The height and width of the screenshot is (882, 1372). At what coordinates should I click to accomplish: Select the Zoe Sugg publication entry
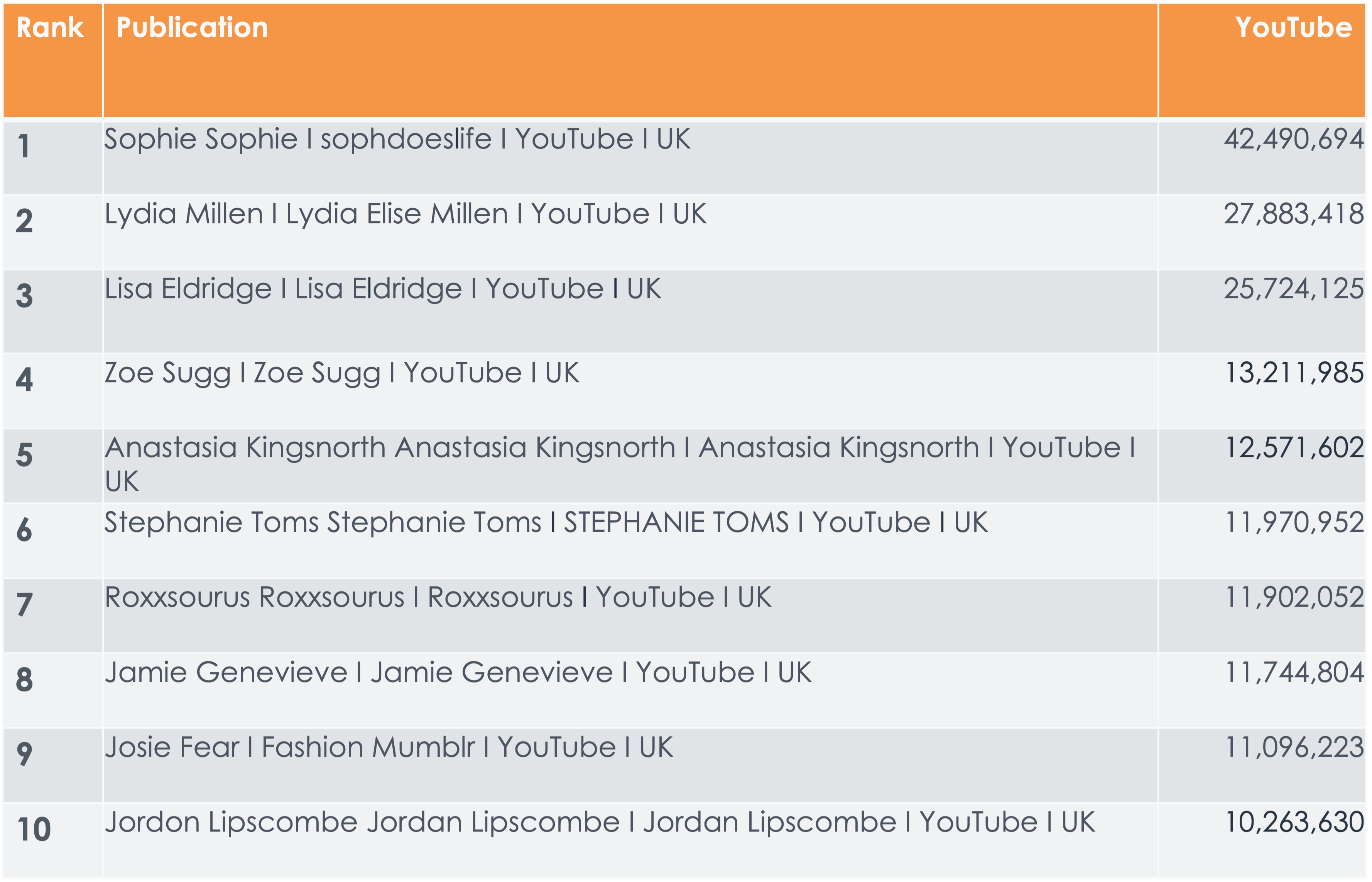click(341, 373)
